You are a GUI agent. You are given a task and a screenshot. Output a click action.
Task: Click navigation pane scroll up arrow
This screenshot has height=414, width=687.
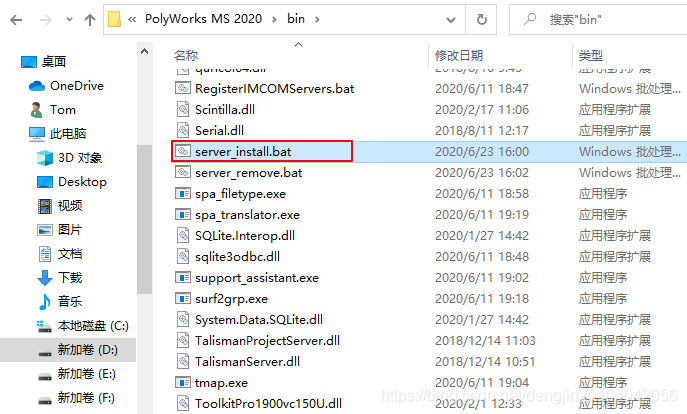click(x=144, y=52)
